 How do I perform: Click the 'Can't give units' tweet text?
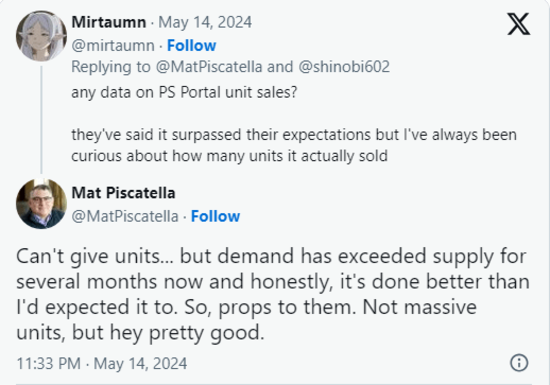coord(273,294)
